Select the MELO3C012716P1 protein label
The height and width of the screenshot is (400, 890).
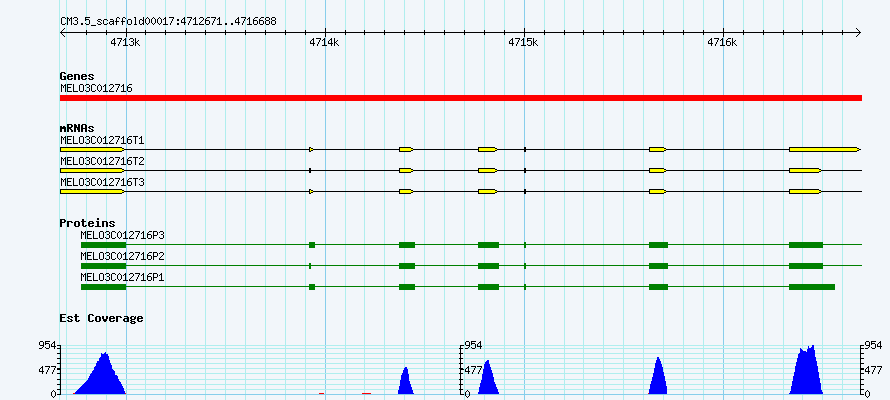click(x=123, y=277)
